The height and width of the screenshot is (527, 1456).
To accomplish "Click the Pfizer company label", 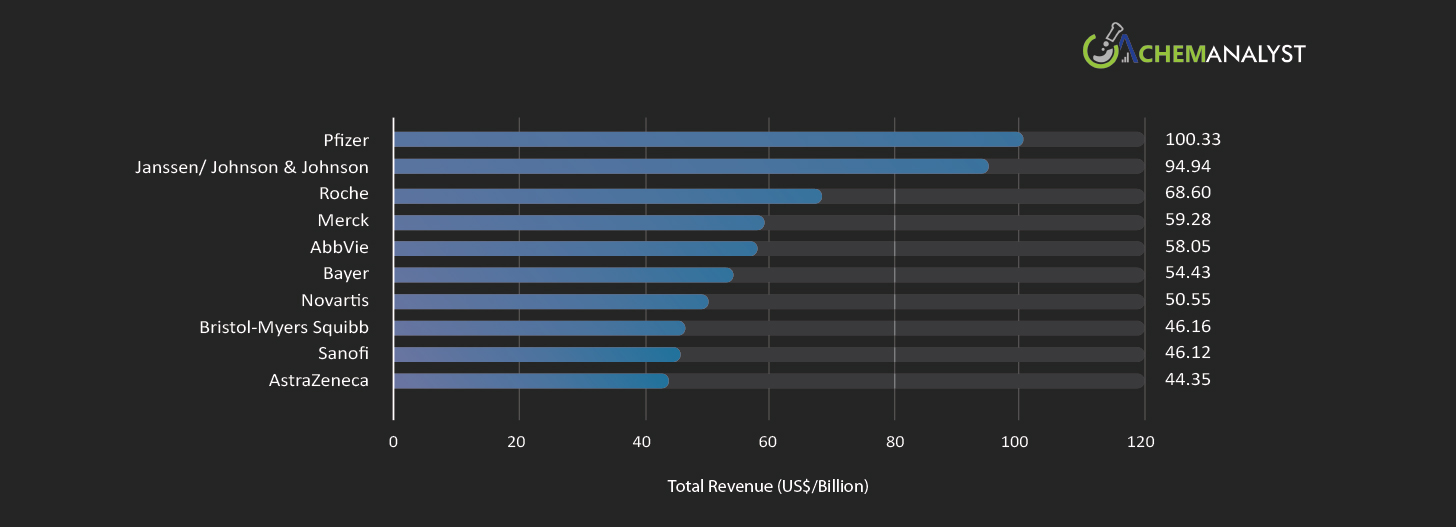I will click(x=346, y=139).
